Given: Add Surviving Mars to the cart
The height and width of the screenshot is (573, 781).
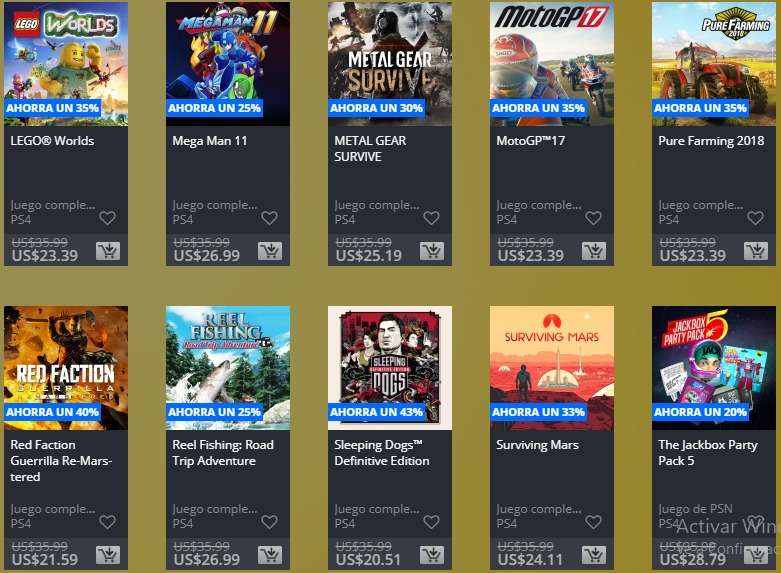Looking at the screenshot, I should click(594, 555).
